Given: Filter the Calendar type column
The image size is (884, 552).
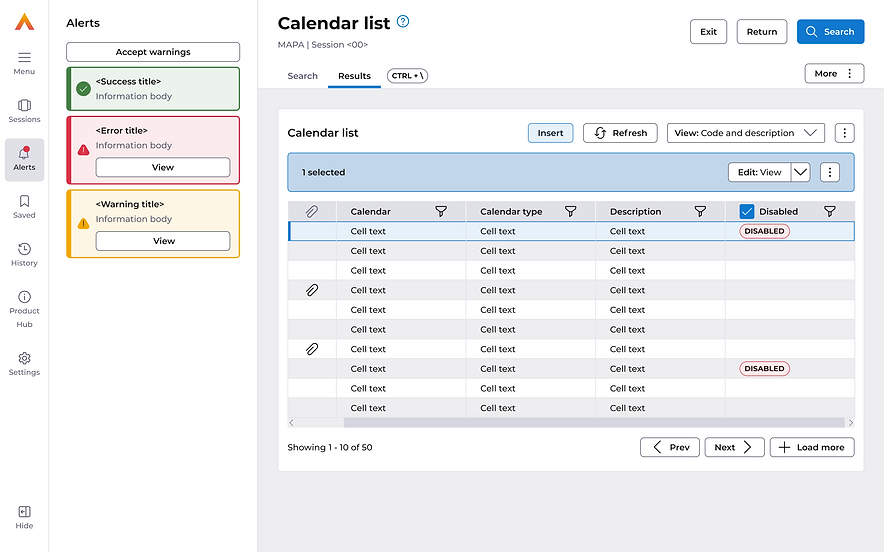Looking at the screenshot, I should [571, 211].
